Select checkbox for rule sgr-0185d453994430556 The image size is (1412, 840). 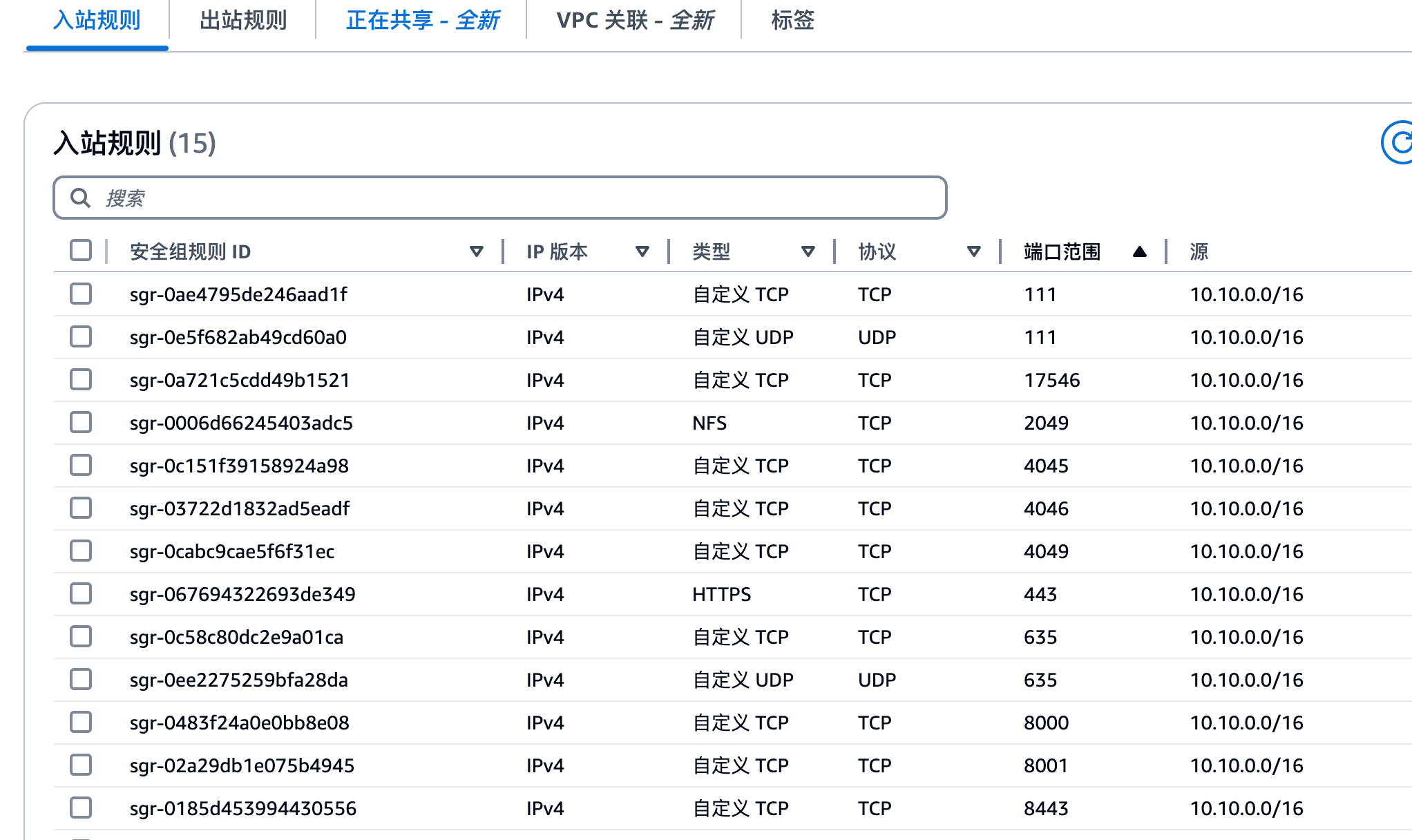click(x=81, y=808)
